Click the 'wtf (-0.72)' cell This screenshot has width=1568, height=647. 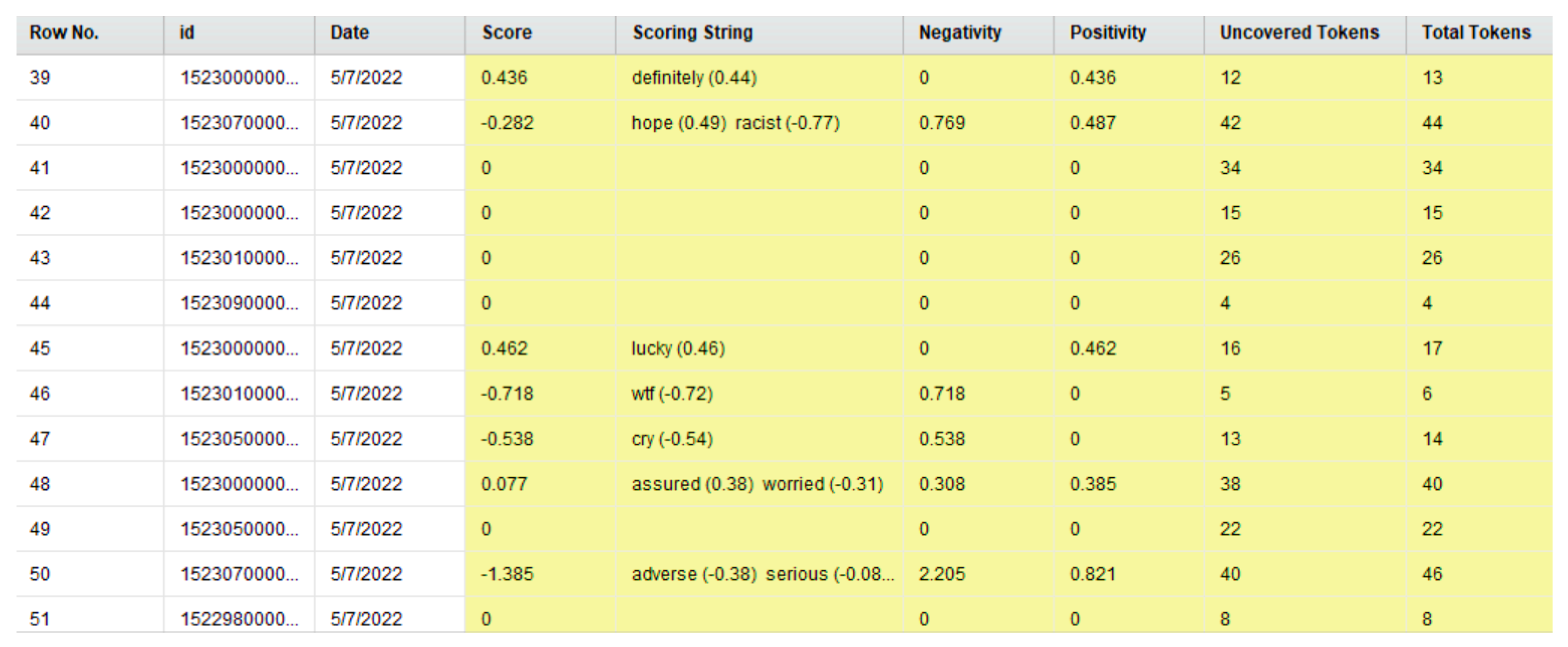tap(672, 394)
